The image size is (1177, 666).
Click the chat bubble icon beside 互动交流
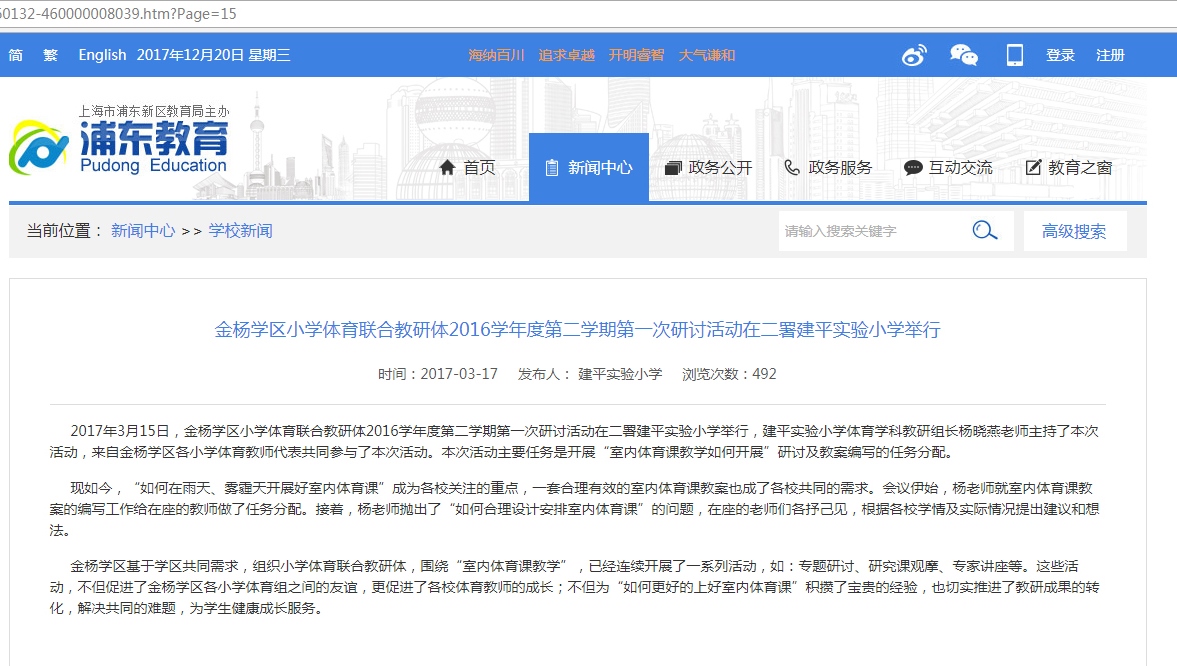[x=913, y=167]
